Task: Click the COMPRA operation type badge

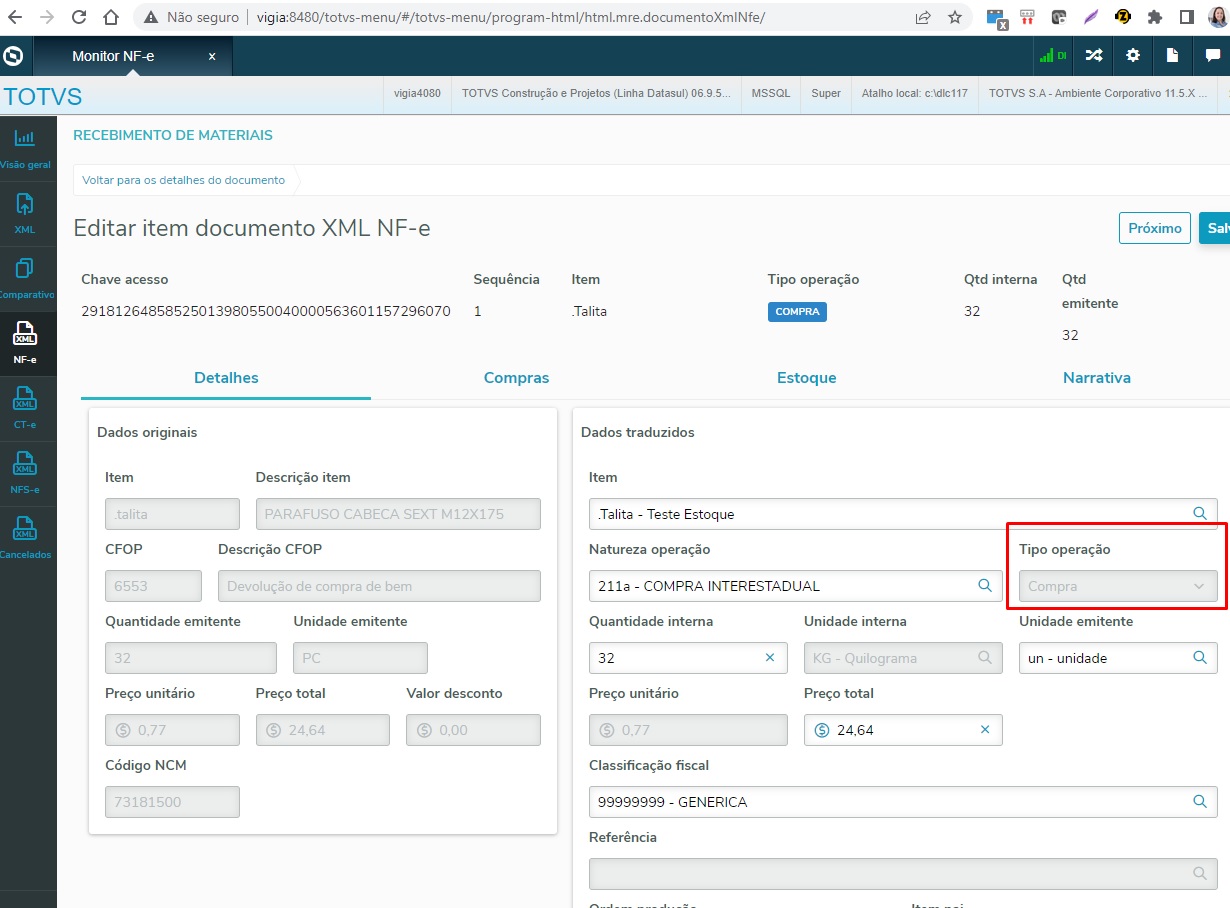Action: tap(797, 311)
